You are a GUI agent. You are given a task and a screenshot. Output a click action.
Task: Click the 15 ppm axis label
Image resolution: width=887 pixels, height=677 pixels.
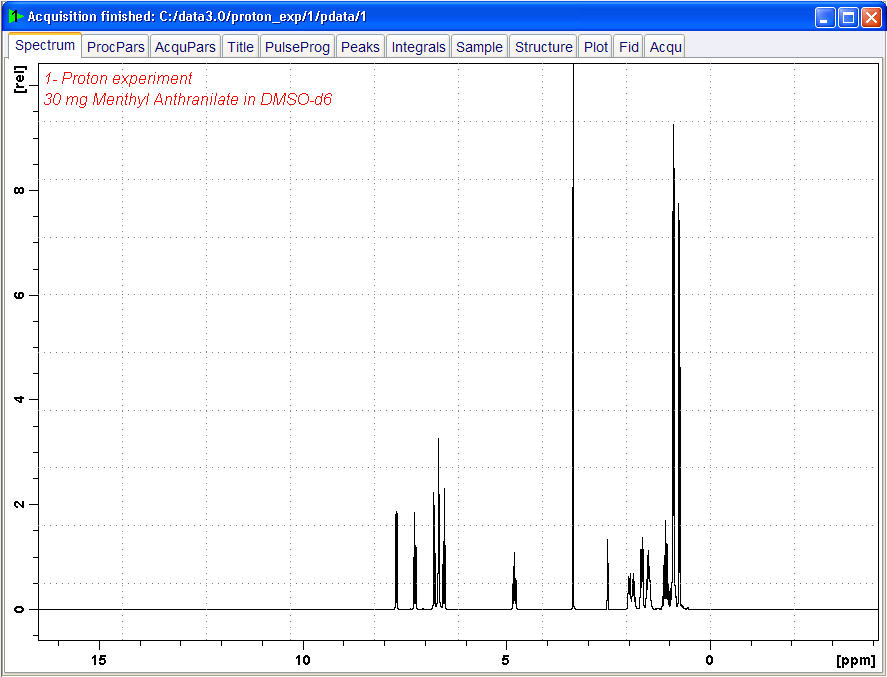pos(98,659)
